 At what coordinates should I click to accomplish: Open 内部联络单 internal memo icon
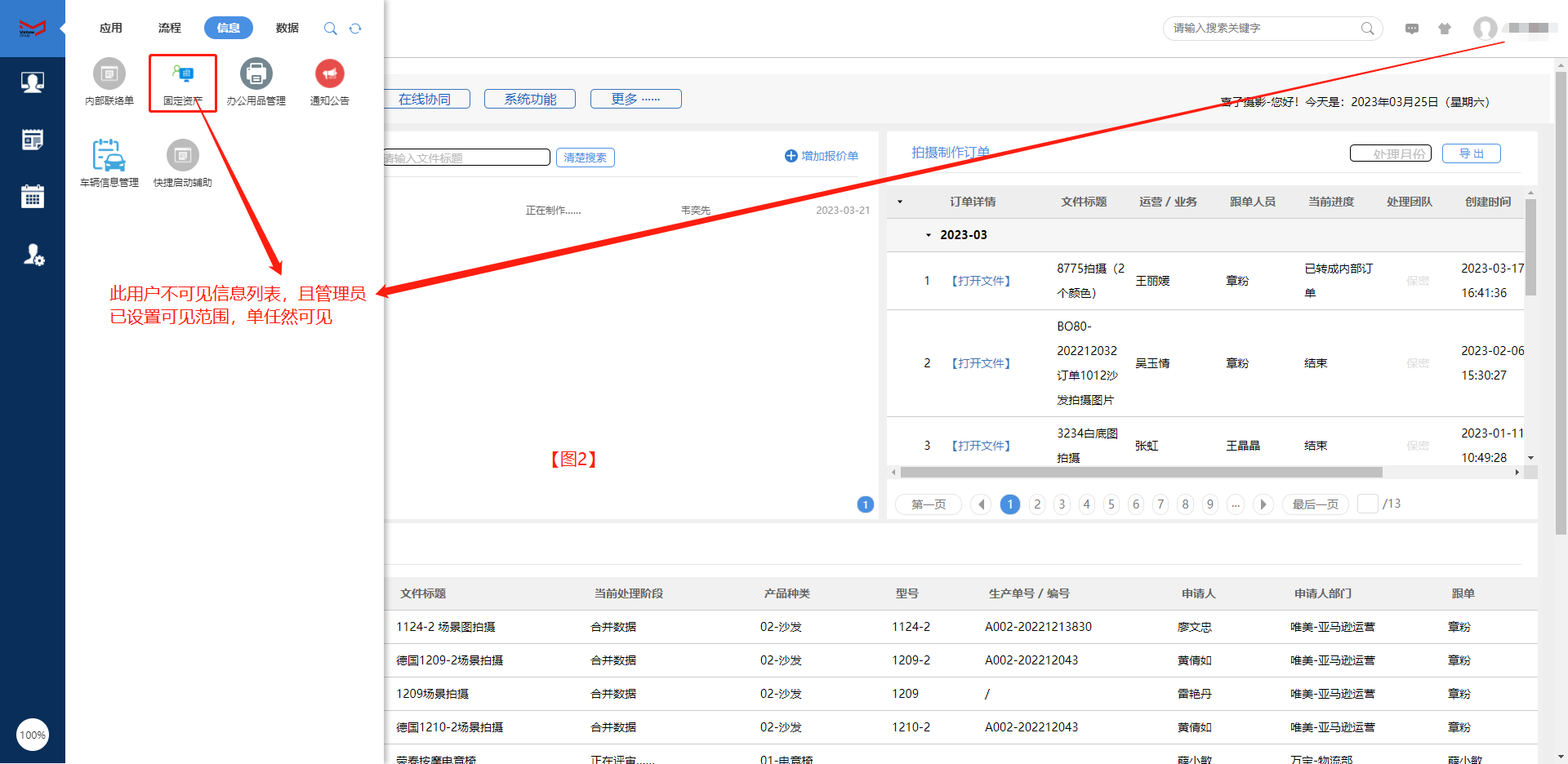(x=109, y=75)
